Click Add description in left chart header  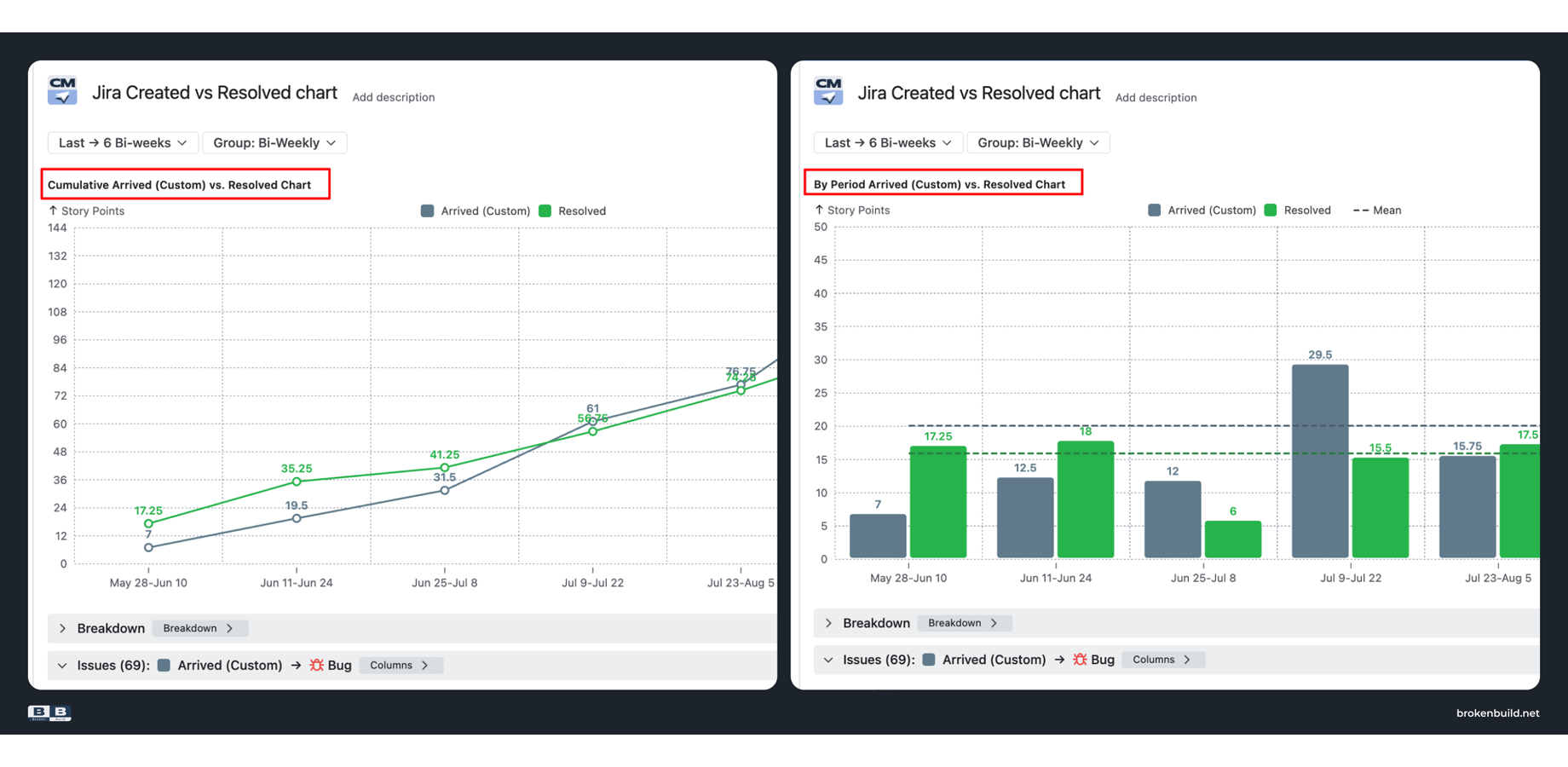click(394, 97)
